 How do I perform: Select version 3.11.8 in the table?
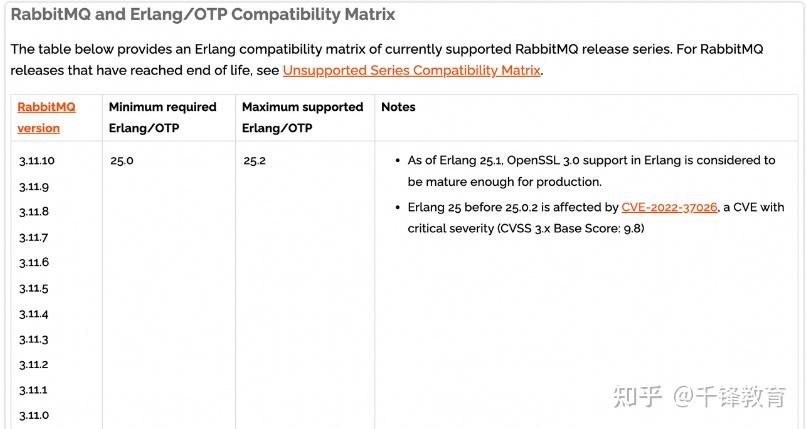[x=34, y=212]
